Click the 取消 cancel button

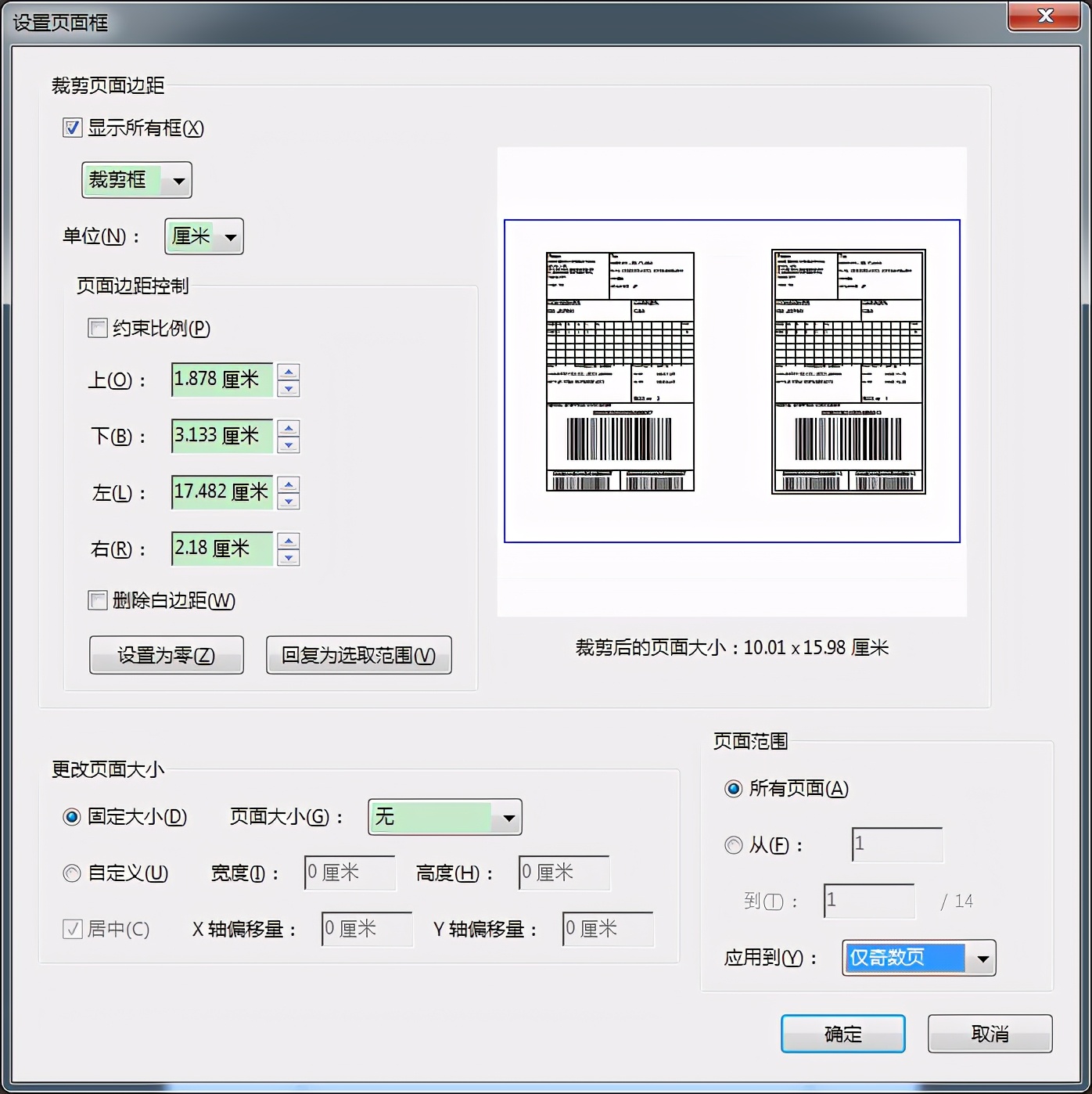(990, 1034)
